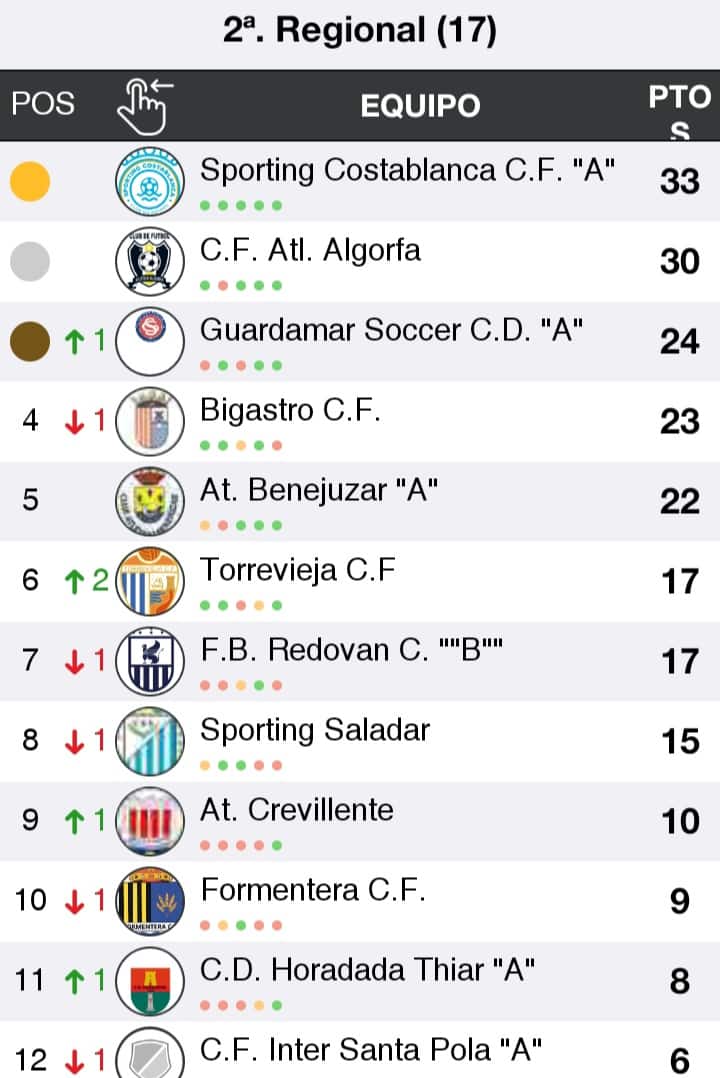Image resolution: width=720 pixels, height=1078 pixels.
Task: Open At. Benejuzar "A" crest icon
Action: click(x=150, y=501)
